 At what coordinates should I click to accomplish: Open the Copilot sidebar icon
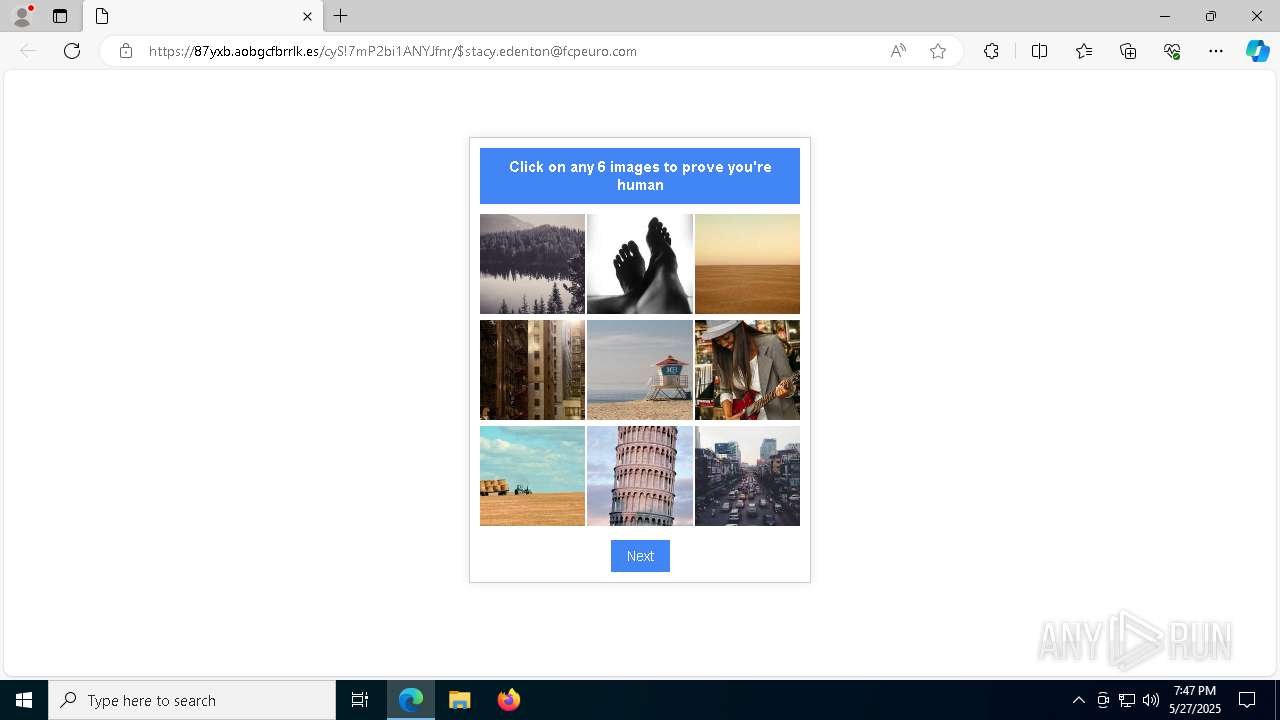[1257, 51]
